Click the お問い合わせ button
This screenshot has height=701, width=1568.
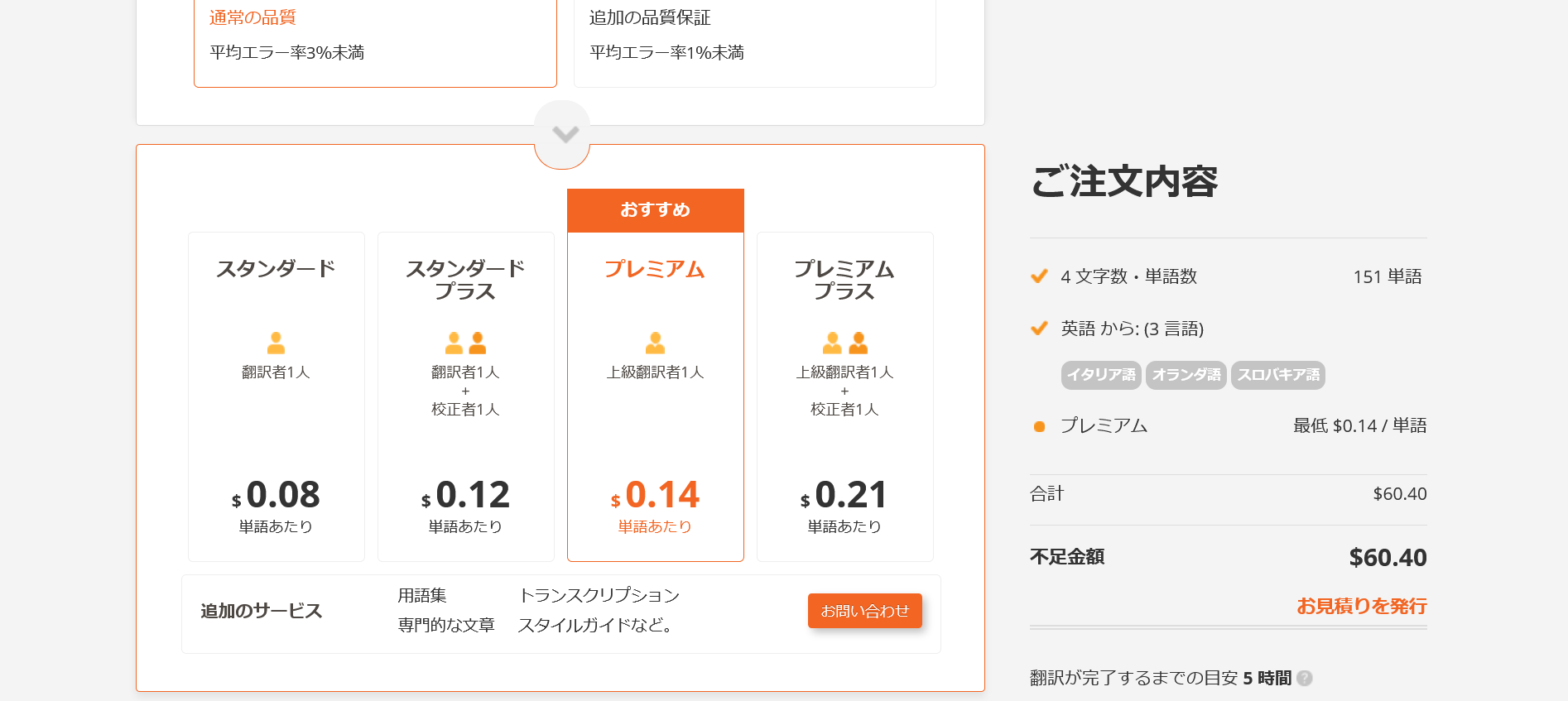(x=865, y=611)
